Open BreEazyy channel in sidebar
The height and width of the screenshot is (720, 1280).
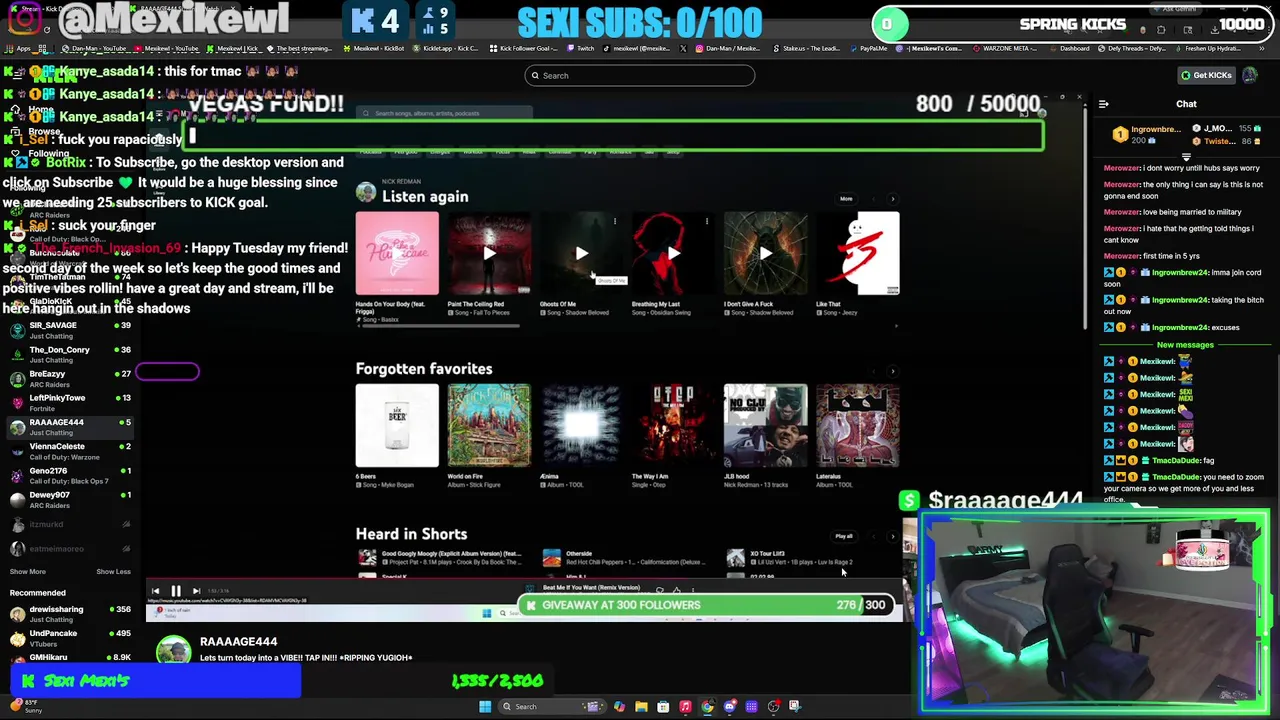point(70,378)
